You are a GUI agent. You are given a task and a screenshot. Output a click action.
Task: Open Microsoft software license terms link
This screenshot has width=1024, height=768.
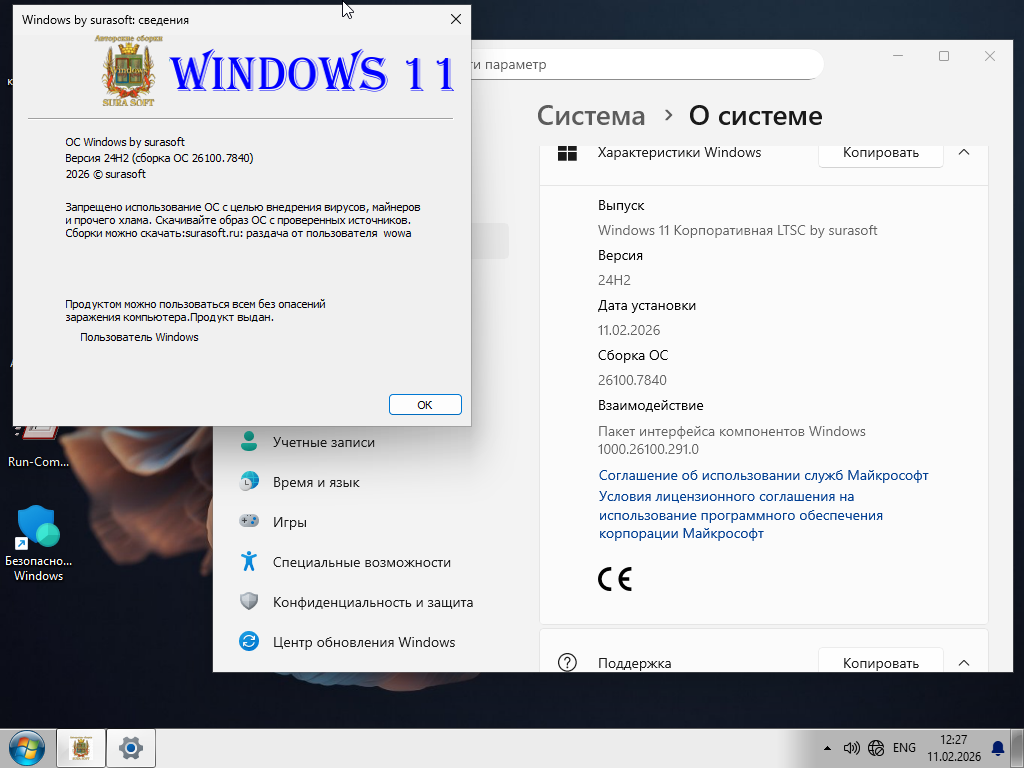(741, 515)
